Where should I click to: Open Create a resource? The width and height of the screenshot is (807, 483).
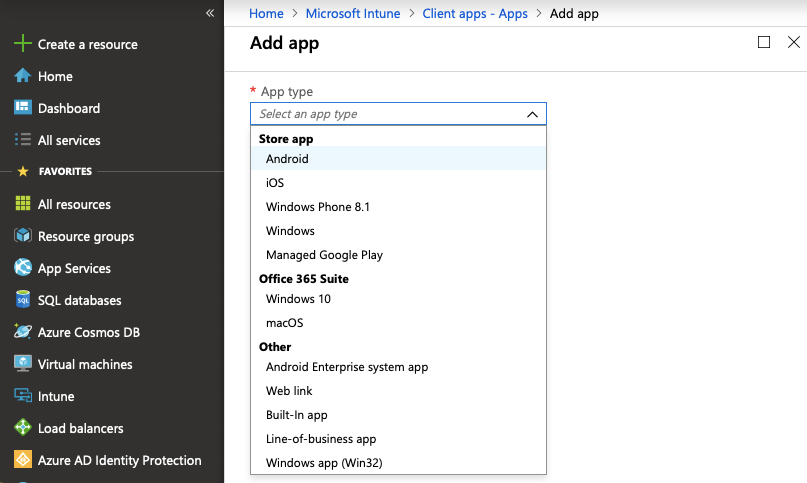[87, 44]
